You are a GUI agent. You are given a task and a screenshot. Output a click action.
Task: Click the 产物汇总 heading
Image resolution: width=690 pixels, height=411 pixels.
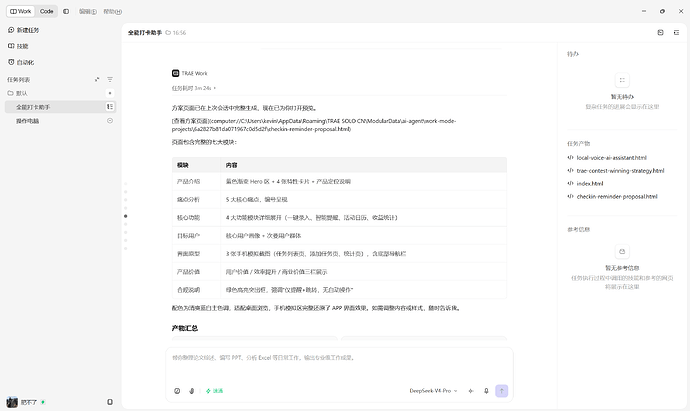[185, 328]
